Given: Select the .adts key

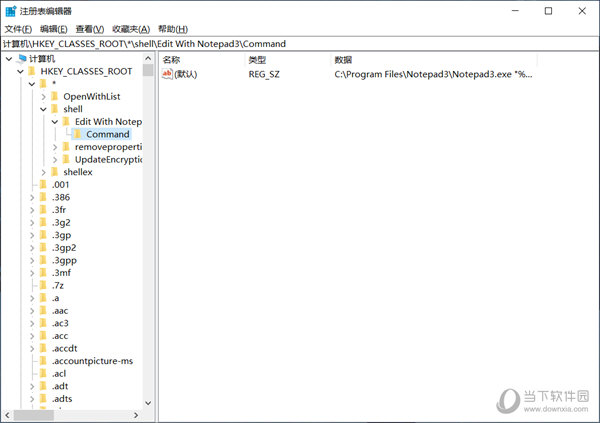Looking at the screenshot, I should pyautogui.click(x=62, y=399).
